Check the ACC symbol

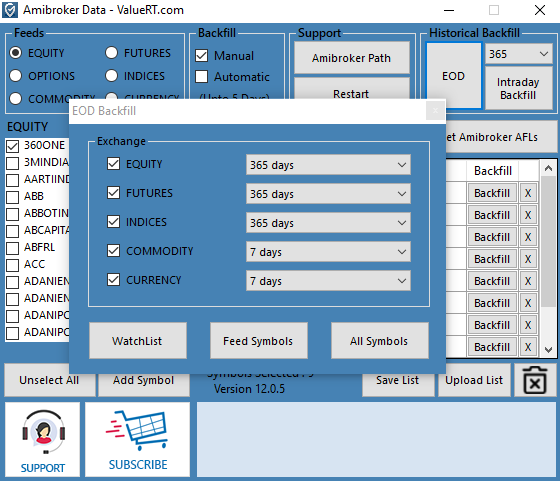(12, 265)
